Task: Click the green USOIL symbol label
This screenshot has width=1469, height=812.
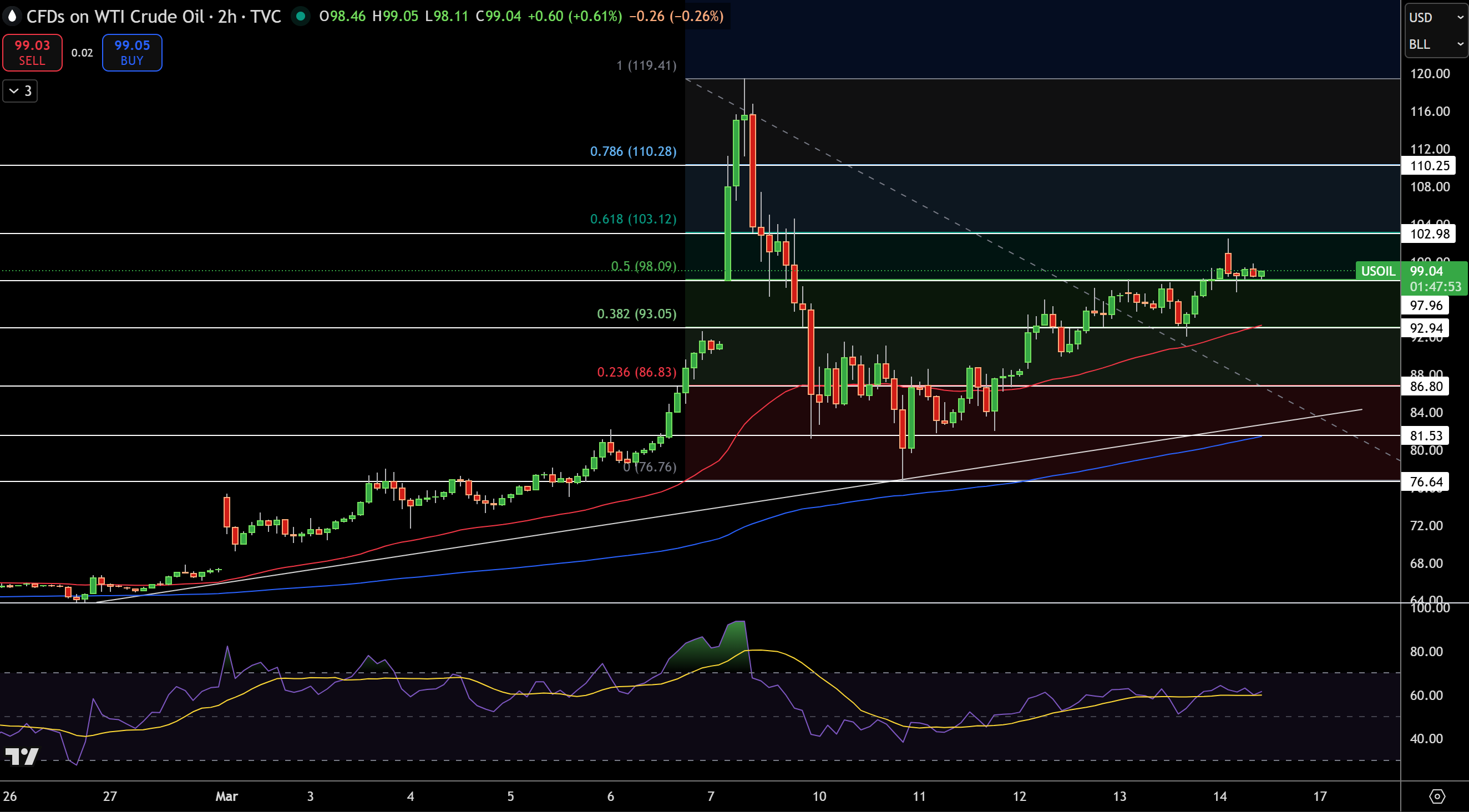Action: [x=1378, y=271]
